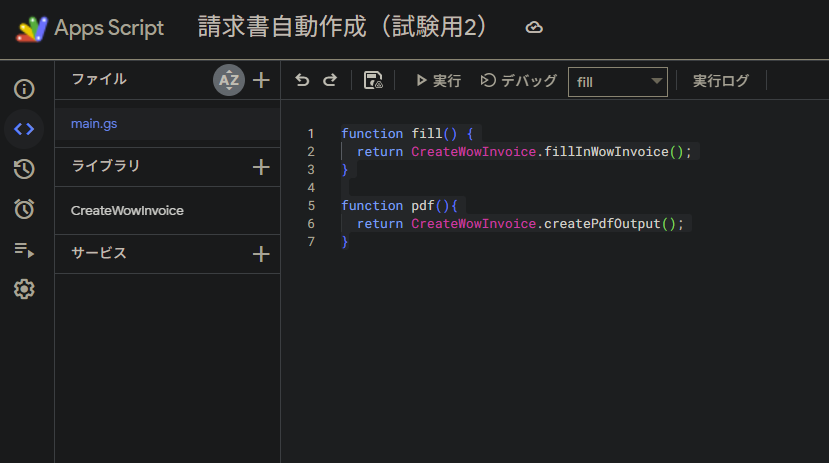Click the ライブラリ section header
Screen dimensions: 829x463
click(x=106, y=166)
